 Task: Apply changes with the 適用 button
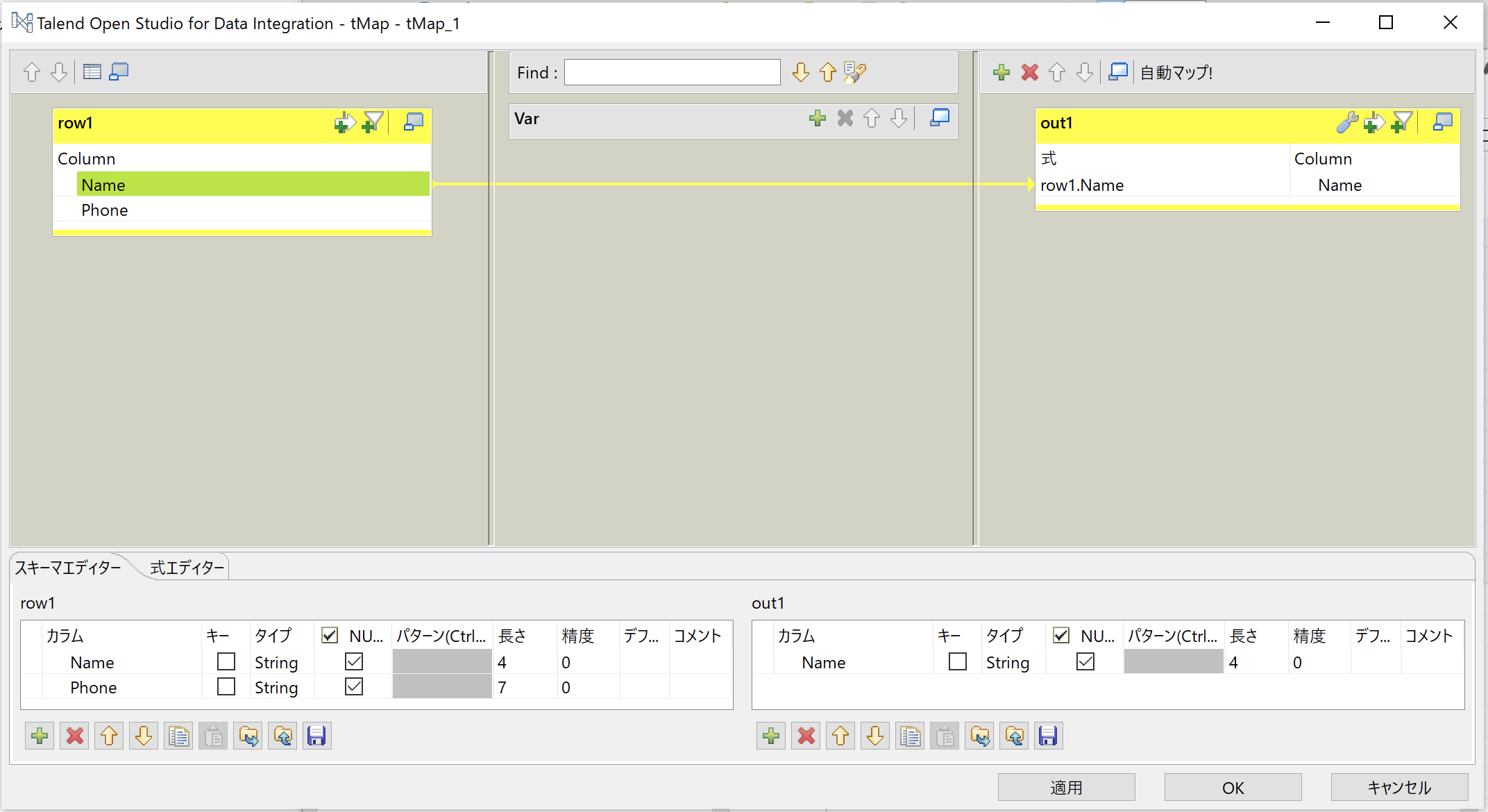coord(1066,787)
